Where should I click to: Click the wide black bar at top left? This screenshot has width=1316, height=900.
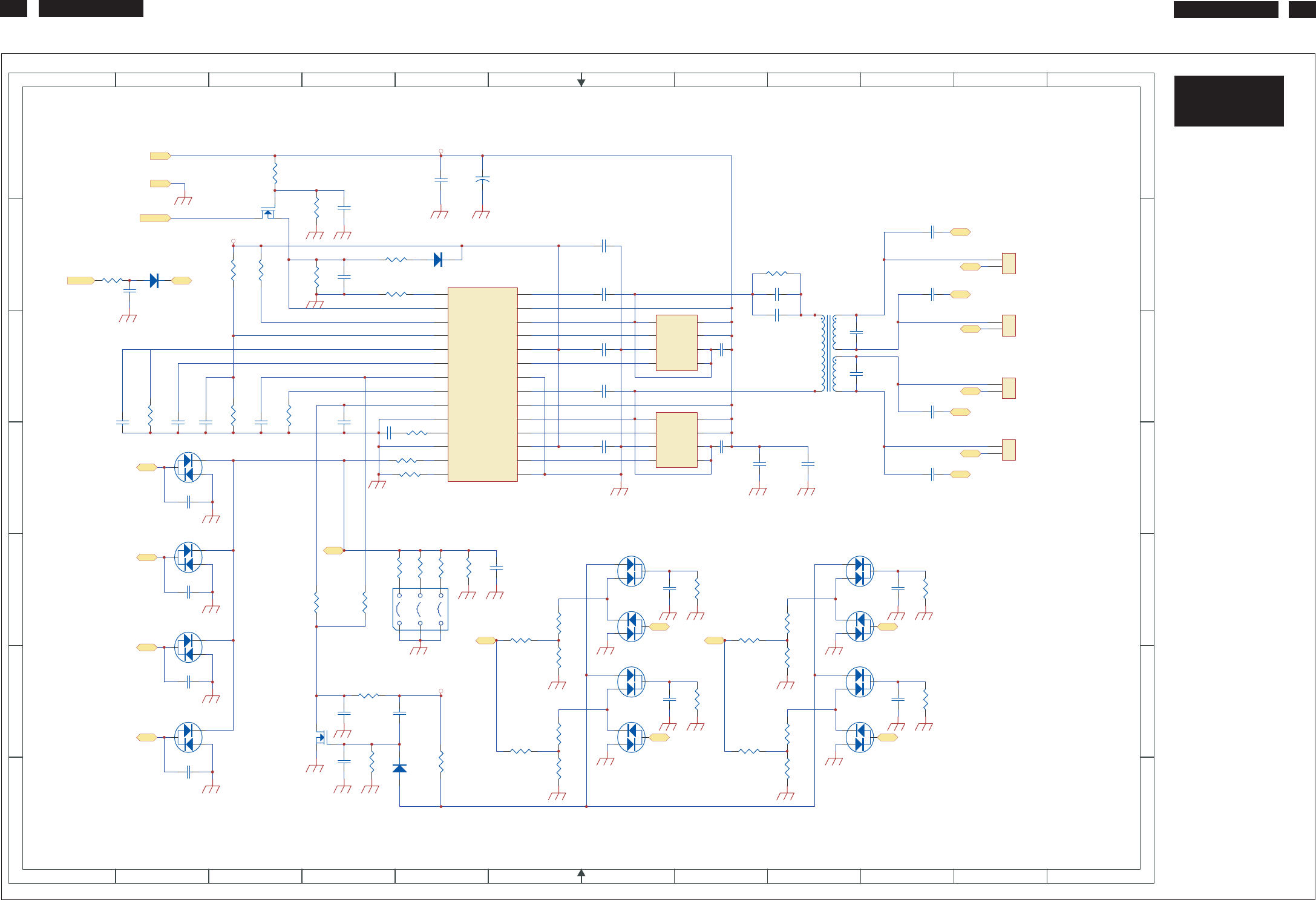click(91, 8)
